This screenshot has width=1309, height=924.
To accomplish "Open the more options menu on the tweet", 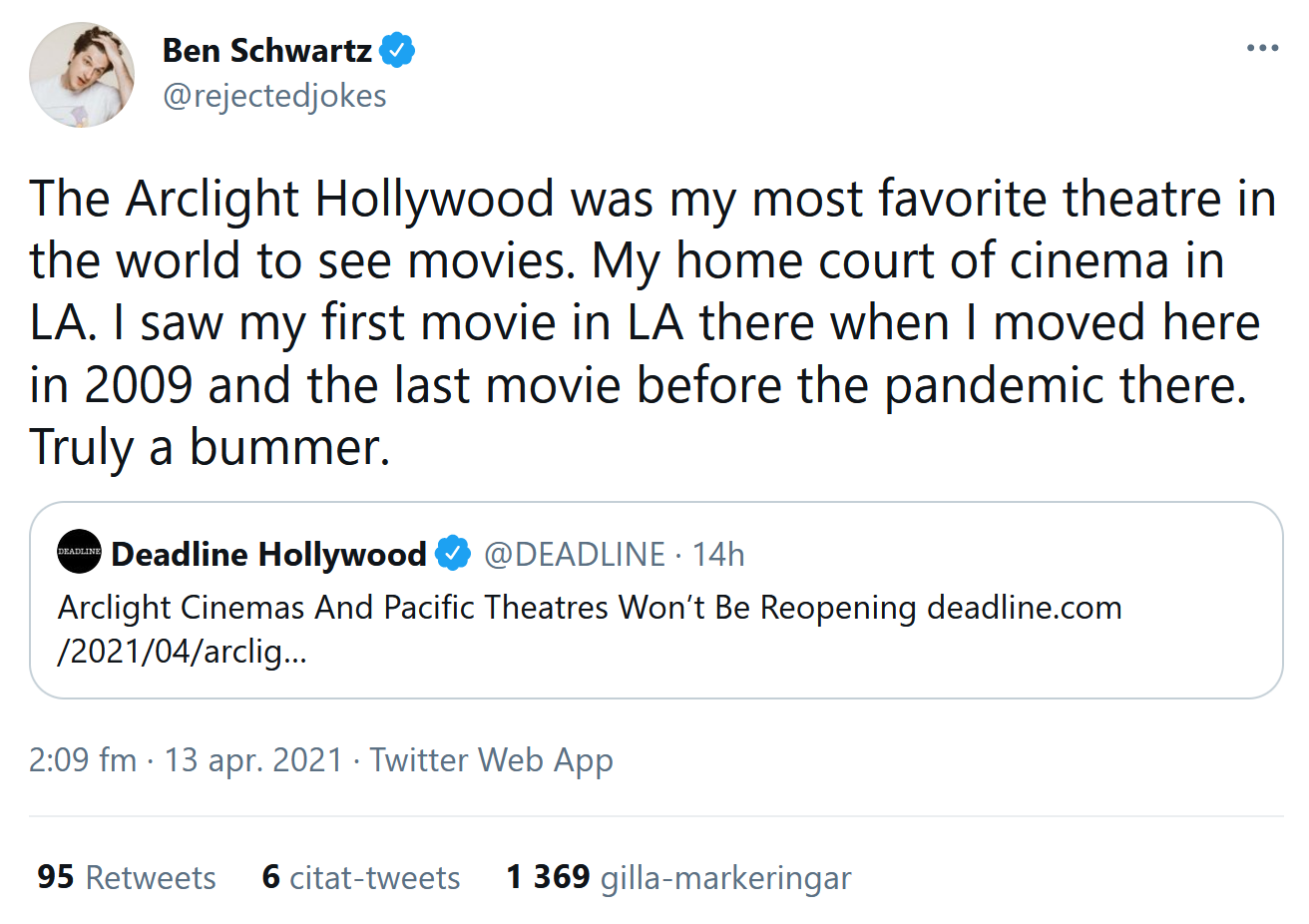I will tap(1263, 47).
